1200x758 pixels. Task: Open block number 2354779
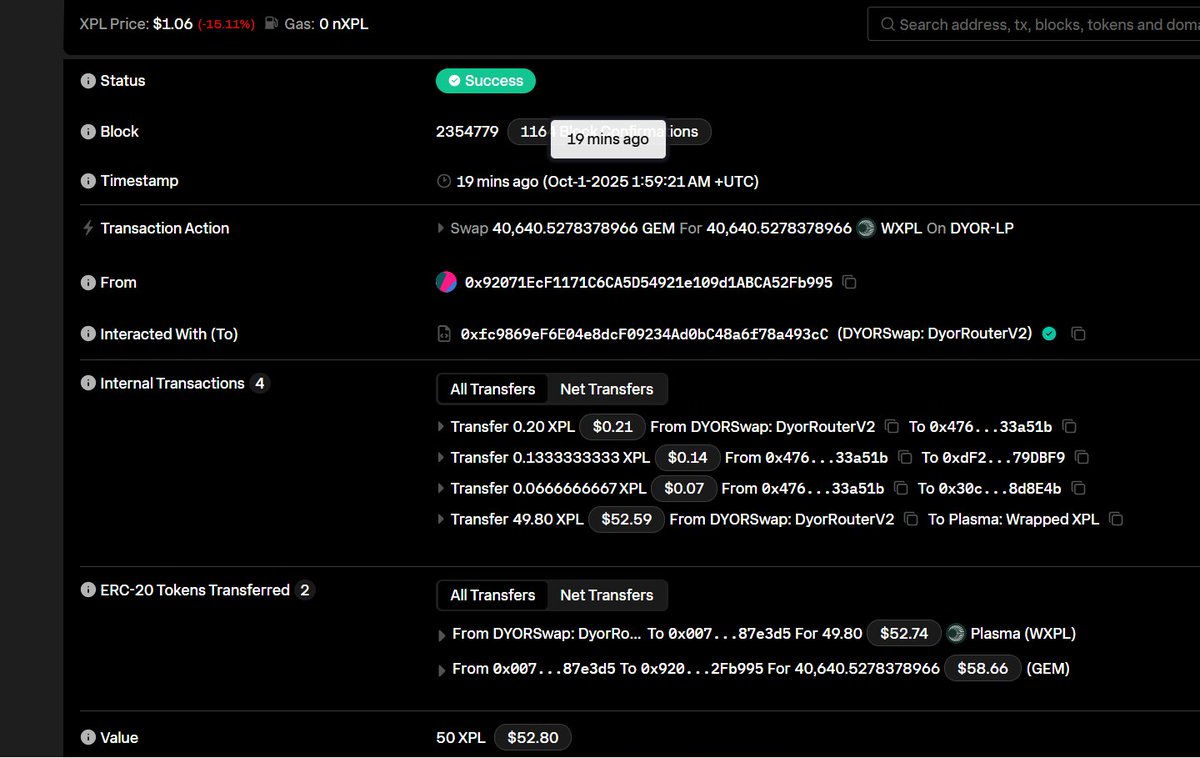pos(467,131)
